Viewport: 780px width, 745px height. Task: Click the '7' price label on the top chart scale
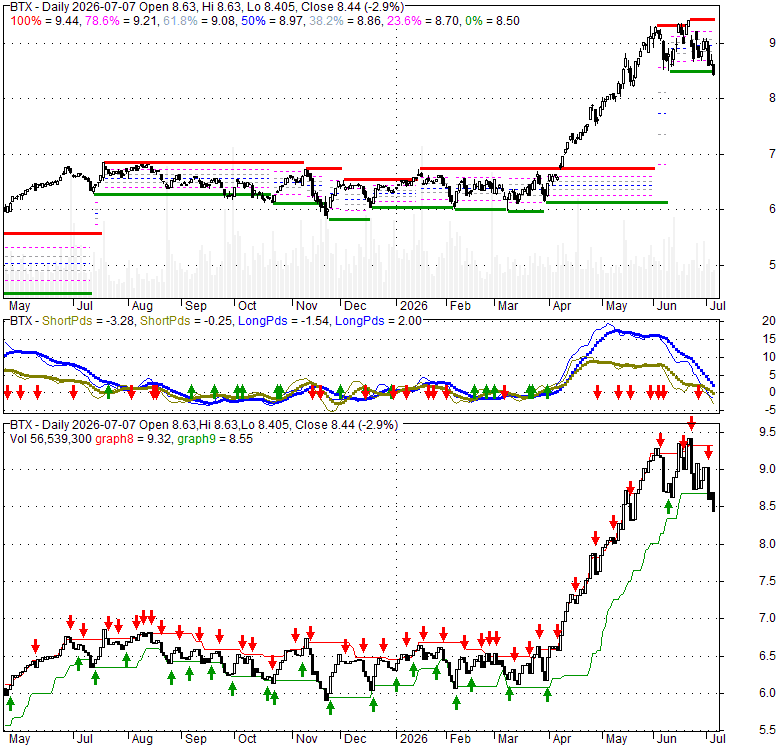772,154
